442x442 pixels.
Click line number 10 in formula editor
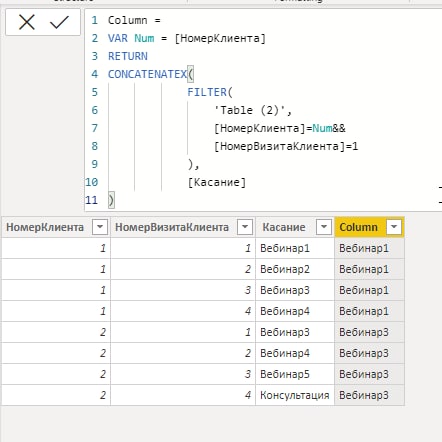(x=92, y=182)
